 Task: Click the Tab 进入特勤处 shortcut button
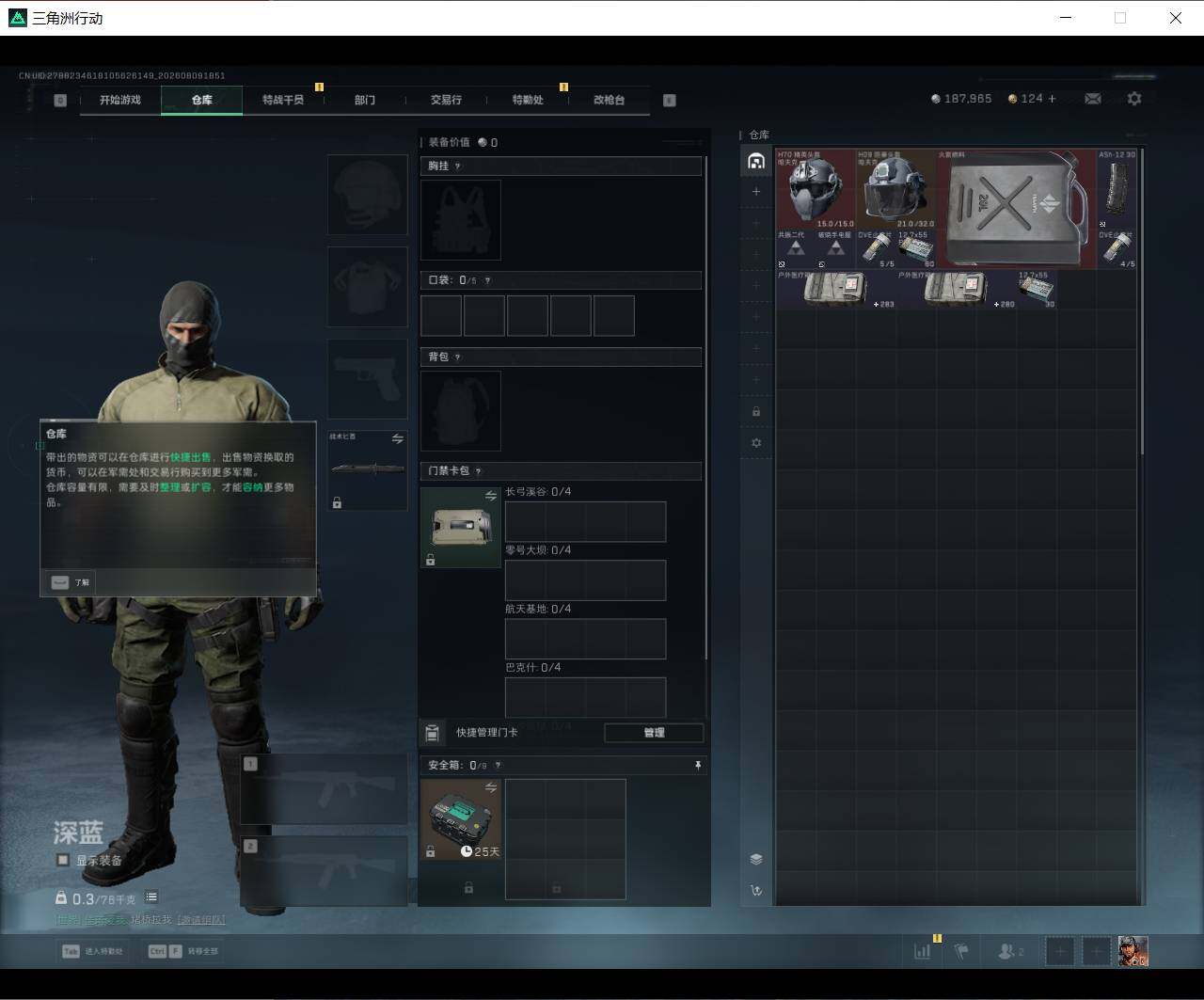click(92, 951)
